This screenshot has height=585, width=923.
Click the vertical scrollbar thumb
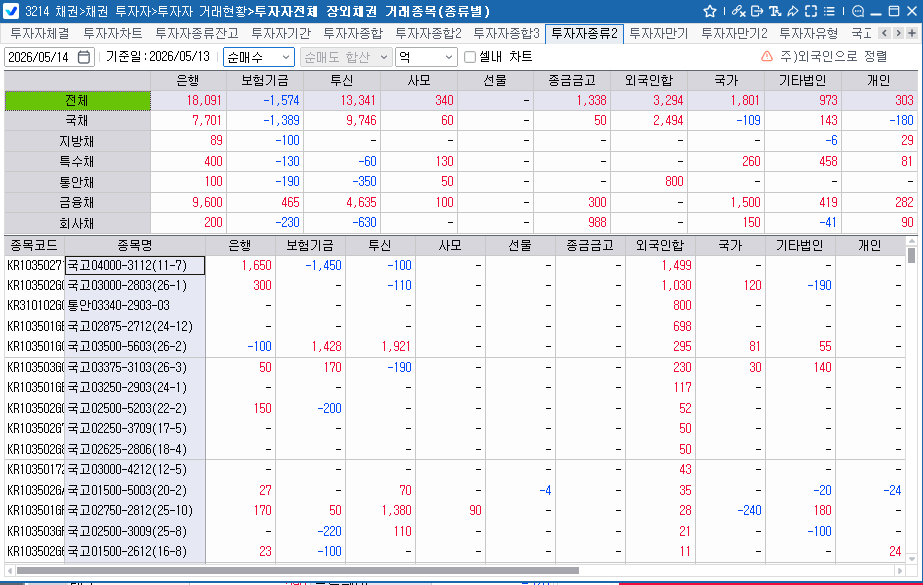point(912,255)
